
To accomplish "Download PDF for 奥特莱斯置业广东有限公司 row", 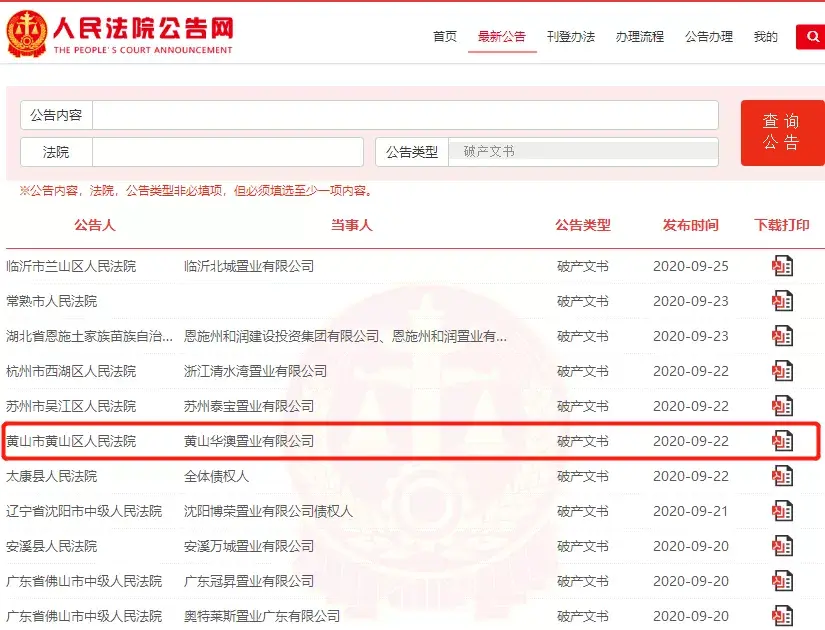I will point(782,616).
